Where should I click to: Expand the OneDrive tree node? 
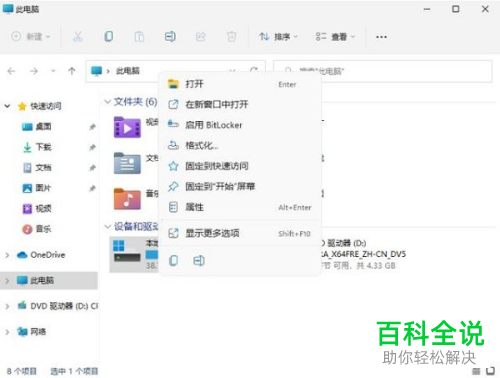[7, 255]
